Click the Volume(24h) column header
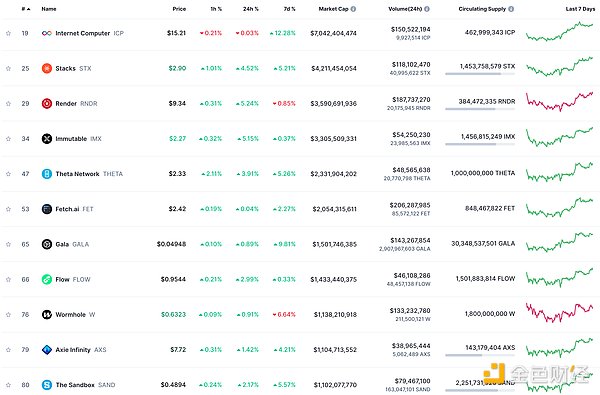Image resolution: width=600 pixels, height=395 pixels. click(x=405, y=9)
